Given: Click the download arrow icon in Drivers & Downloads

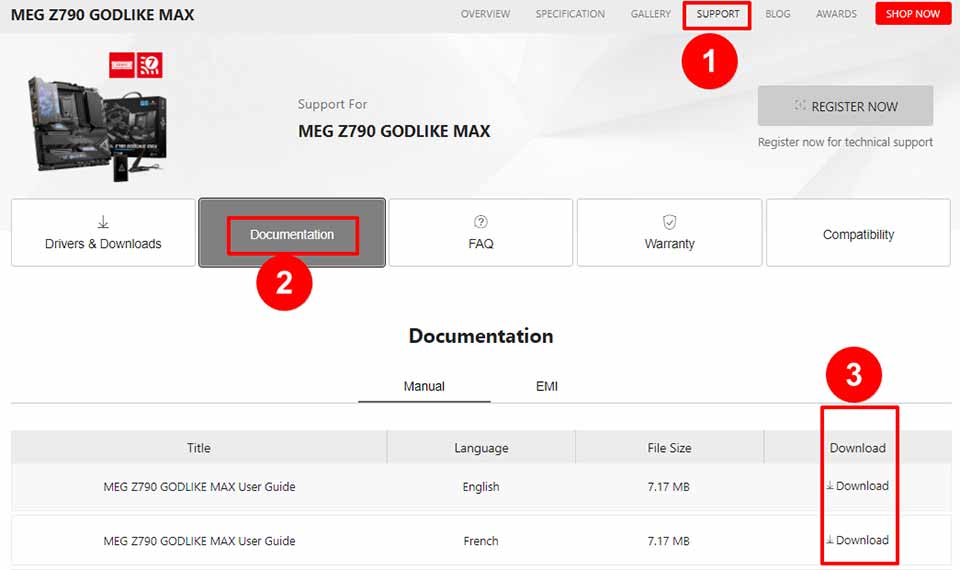Looking at the screenshot, I should tap(103, 222).
